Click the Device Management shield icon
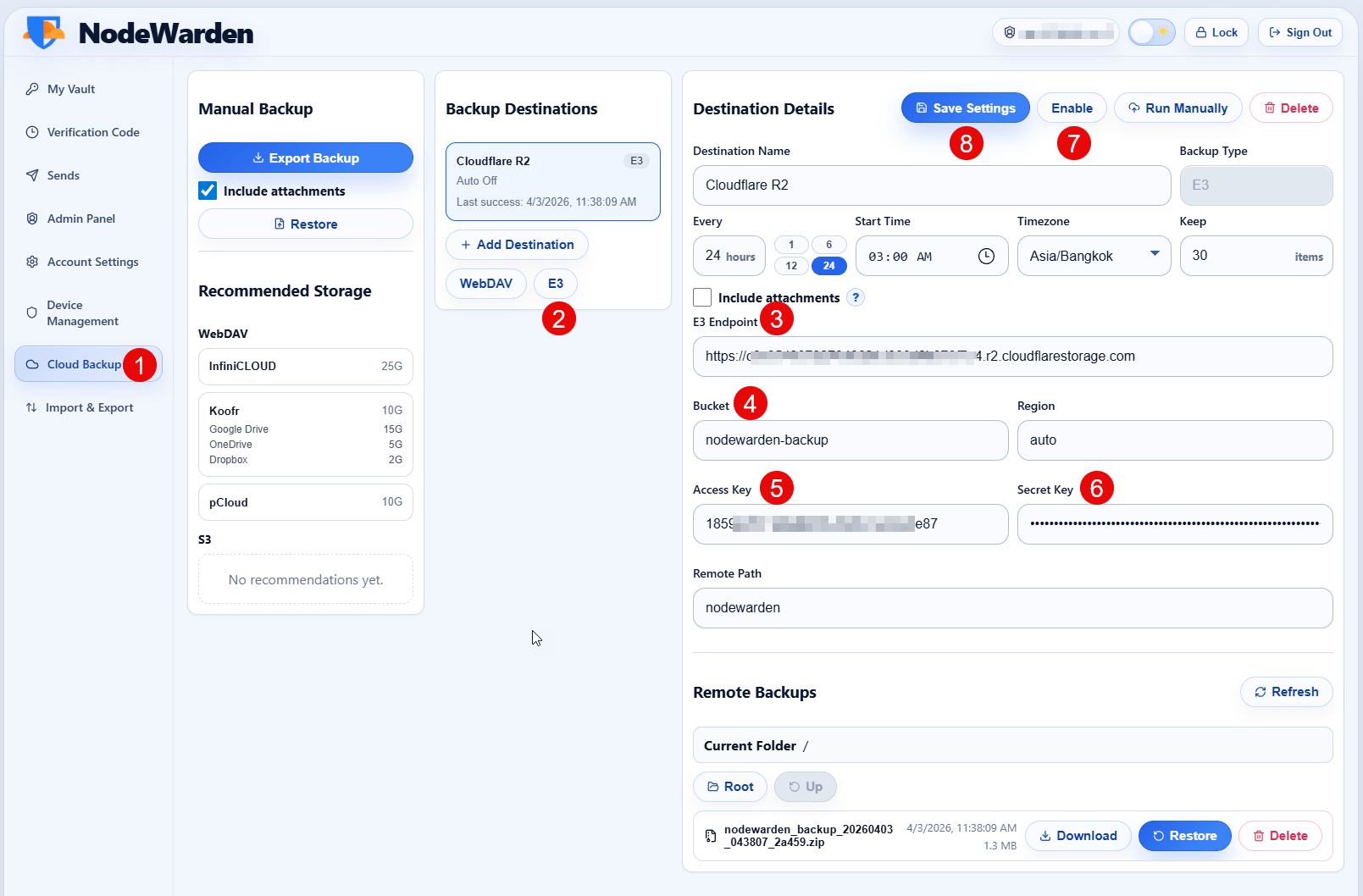This screenshot has height=896, width=1363. [32, 312]
